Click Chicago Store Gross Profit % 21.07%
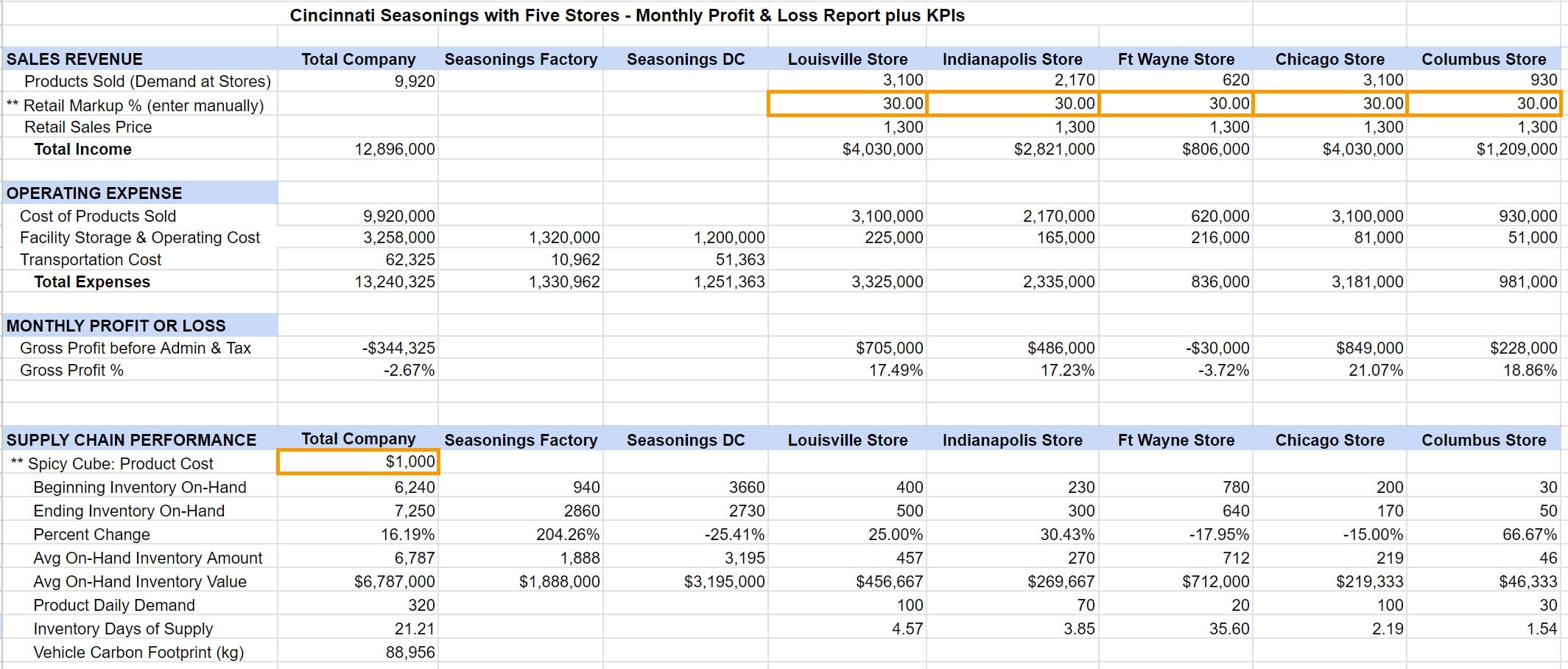 click(x=1376, y=370)
